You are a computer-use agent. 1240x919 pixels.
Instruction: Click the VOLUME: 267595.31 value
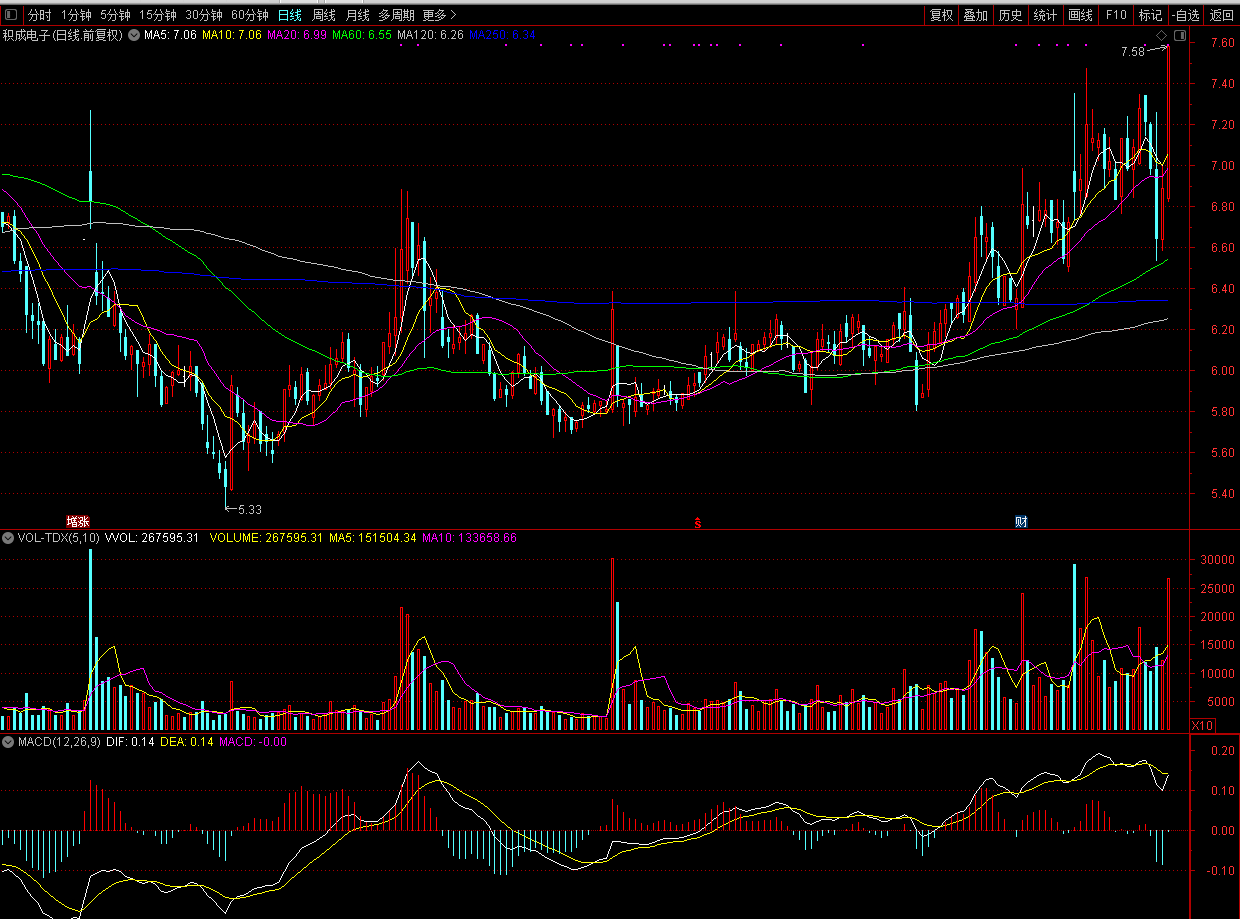pyautogui.click(x=266, y=538)
